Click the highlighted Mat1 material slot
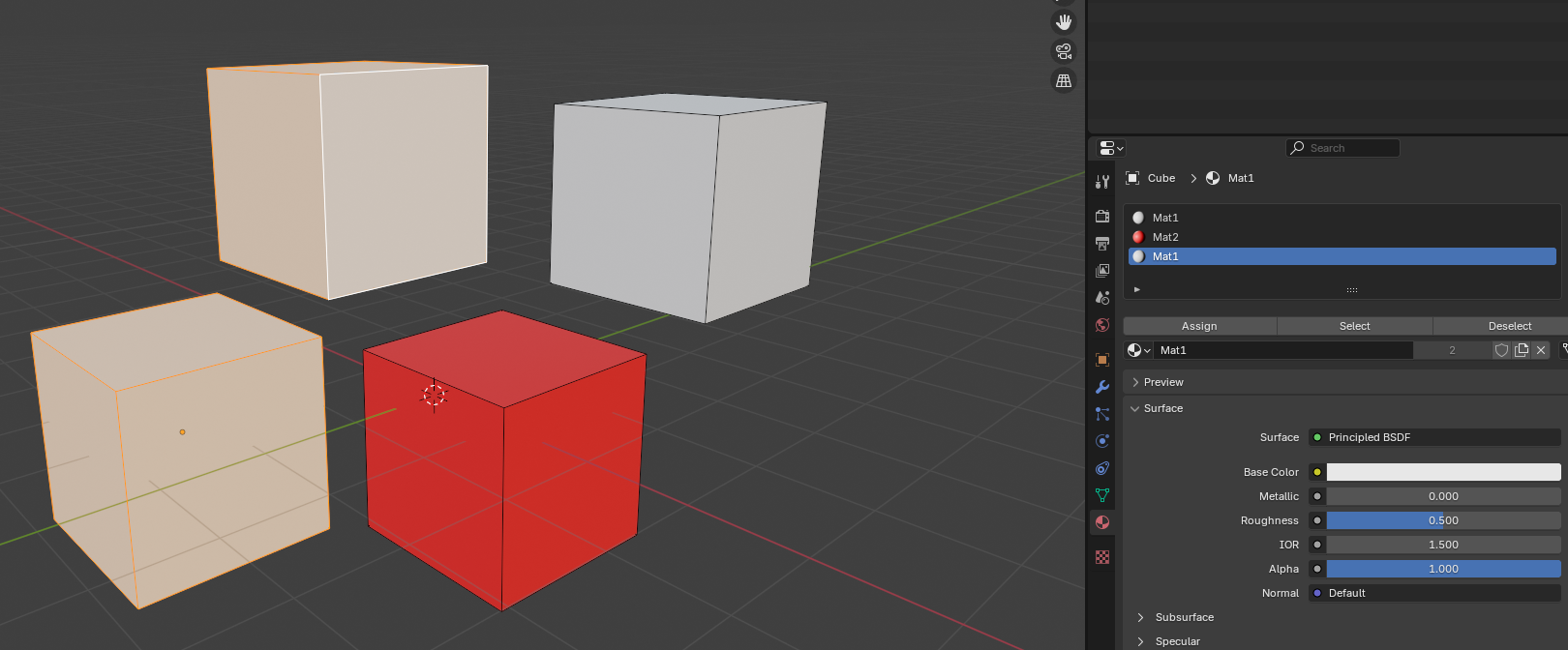The height and width of the screenshot is (650, 1568). [x=1342, y=256]
